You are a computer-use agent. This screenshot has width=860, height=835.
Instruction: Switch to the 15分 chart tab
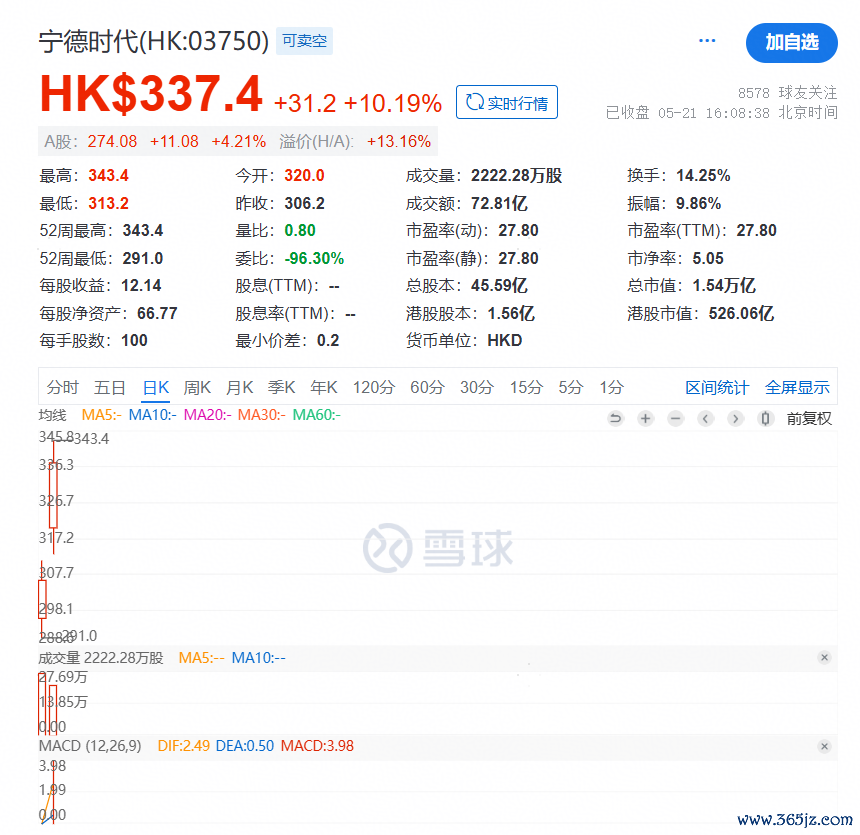(x=527, y=387)
